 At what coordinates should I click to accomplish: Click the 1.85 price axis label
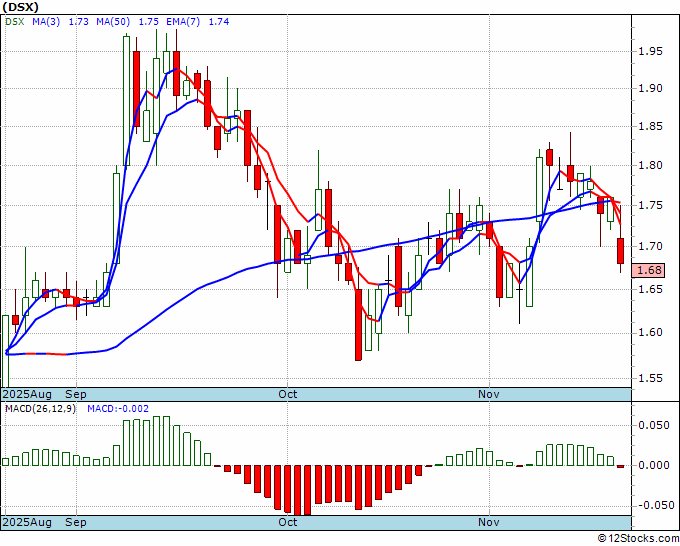point(651,127)
